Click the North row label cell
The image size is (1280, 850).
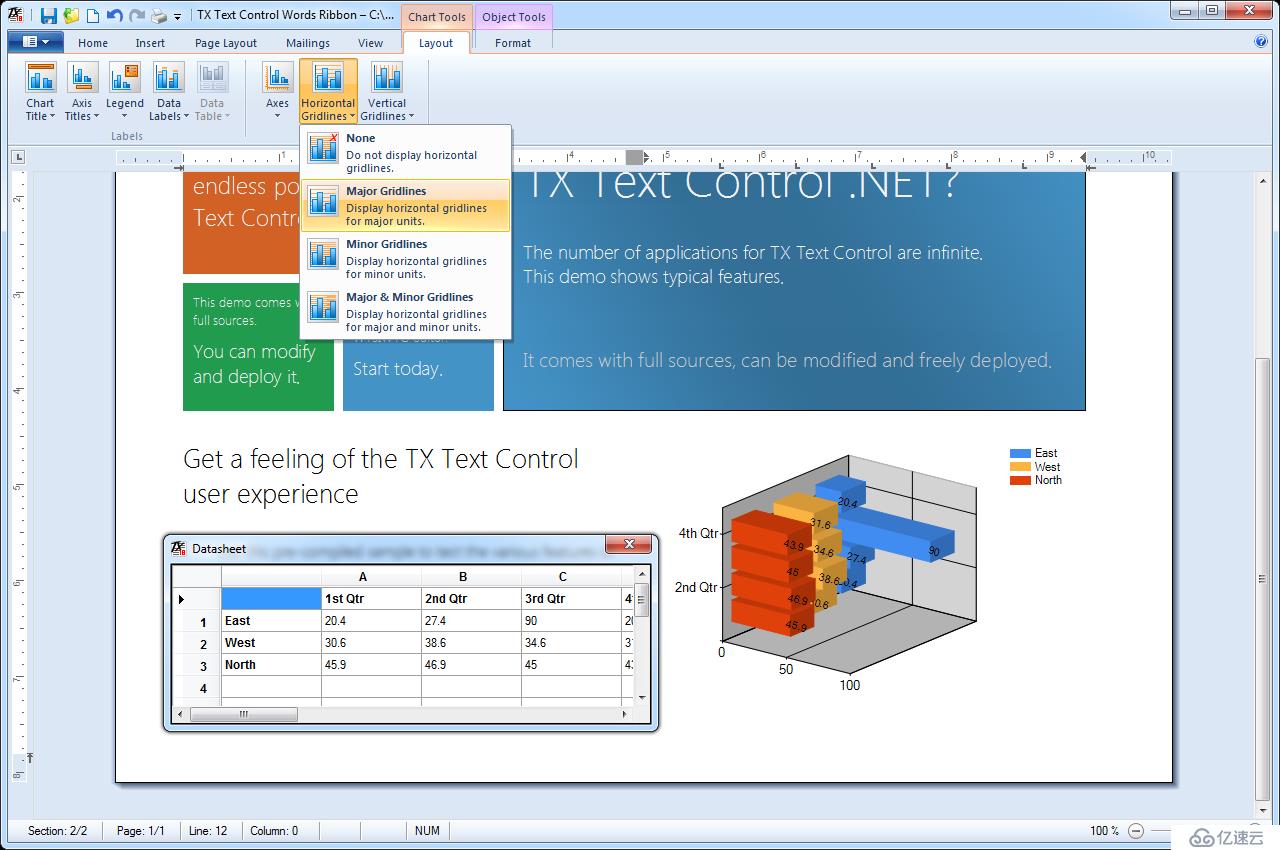[271, 665]
